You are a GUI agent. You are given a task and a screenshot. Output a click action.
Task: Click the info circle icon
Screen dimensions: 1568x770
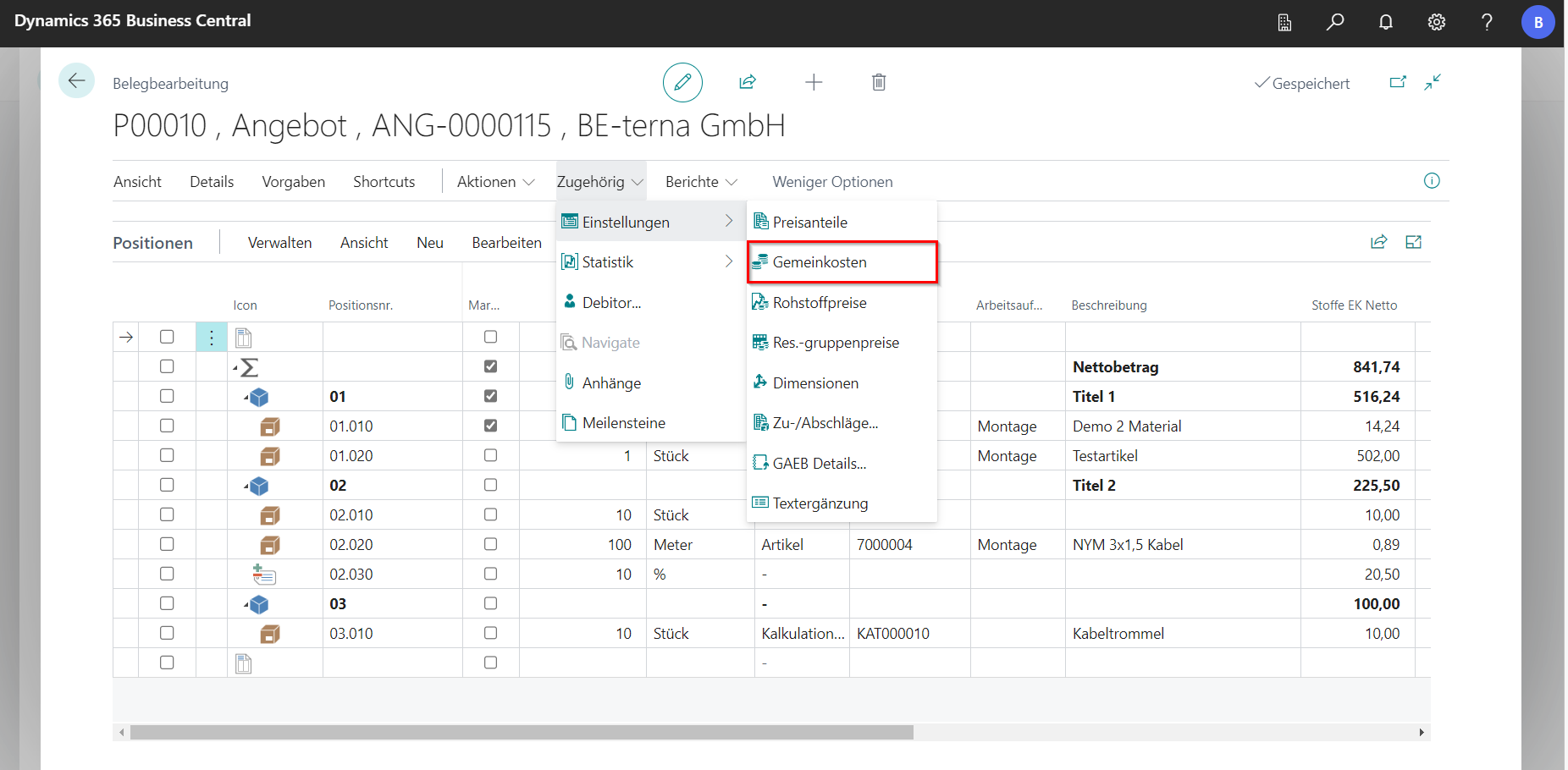(x=1432, y=180)
